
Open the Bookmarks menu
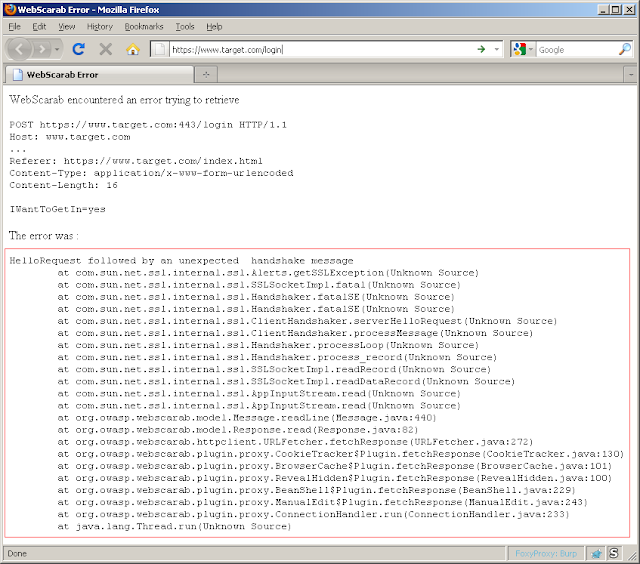(144, 27)
